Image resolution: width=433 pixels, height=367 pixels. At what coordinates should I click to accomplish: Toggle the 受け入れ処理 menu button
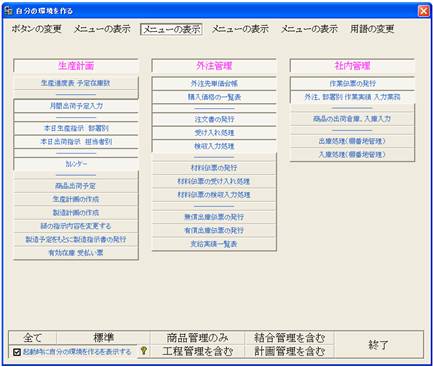point(214,133)
